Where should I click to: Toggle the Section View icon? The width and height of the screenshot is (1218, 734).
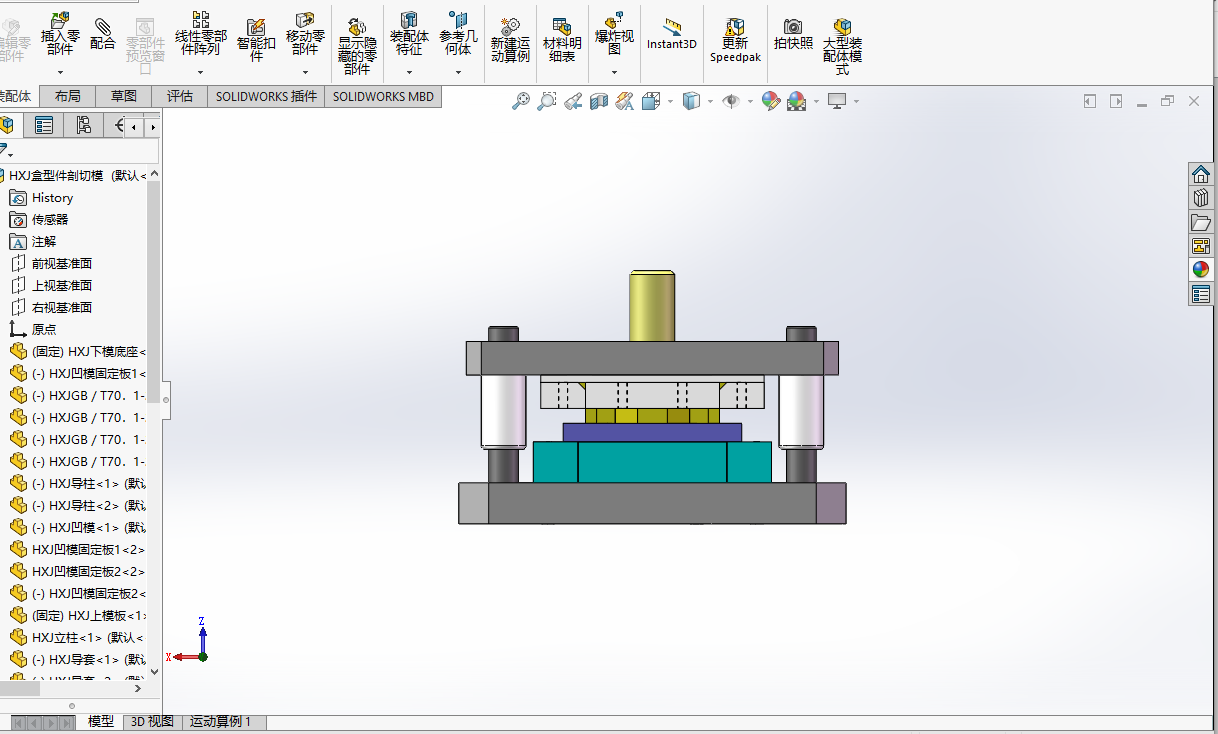coord(599,101)
